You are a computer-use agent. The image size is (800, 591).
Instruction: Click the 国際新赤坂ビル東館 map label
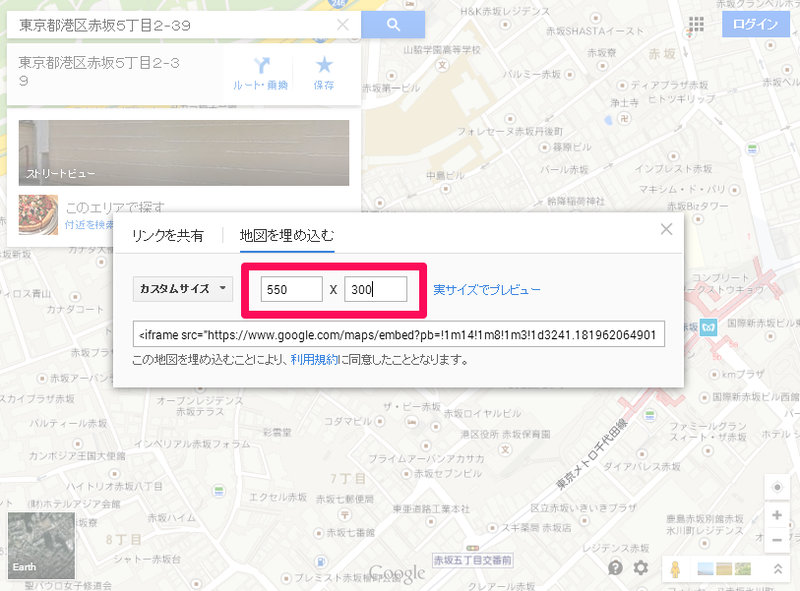click(x=763, y=323)
